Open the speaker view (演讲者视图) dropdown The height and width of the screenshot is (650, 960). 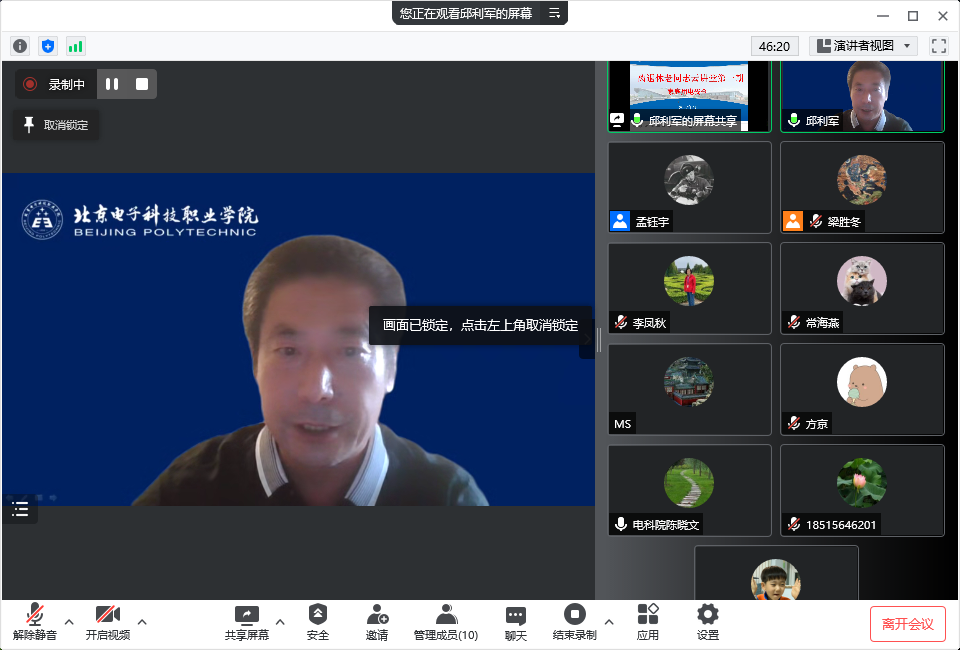click(x=863, y=46)
